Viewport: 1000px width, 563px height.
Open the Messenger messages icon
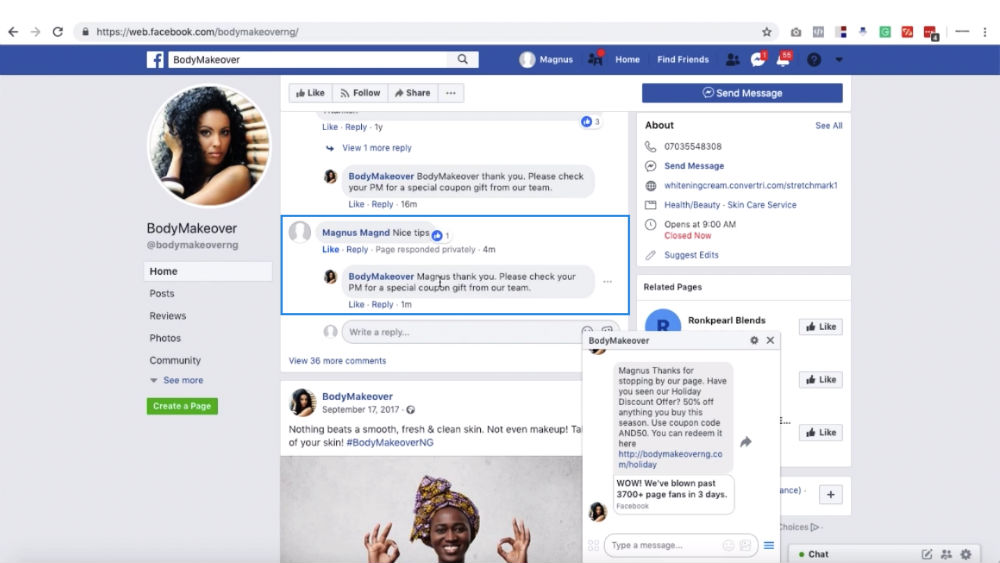click(758, 59)
